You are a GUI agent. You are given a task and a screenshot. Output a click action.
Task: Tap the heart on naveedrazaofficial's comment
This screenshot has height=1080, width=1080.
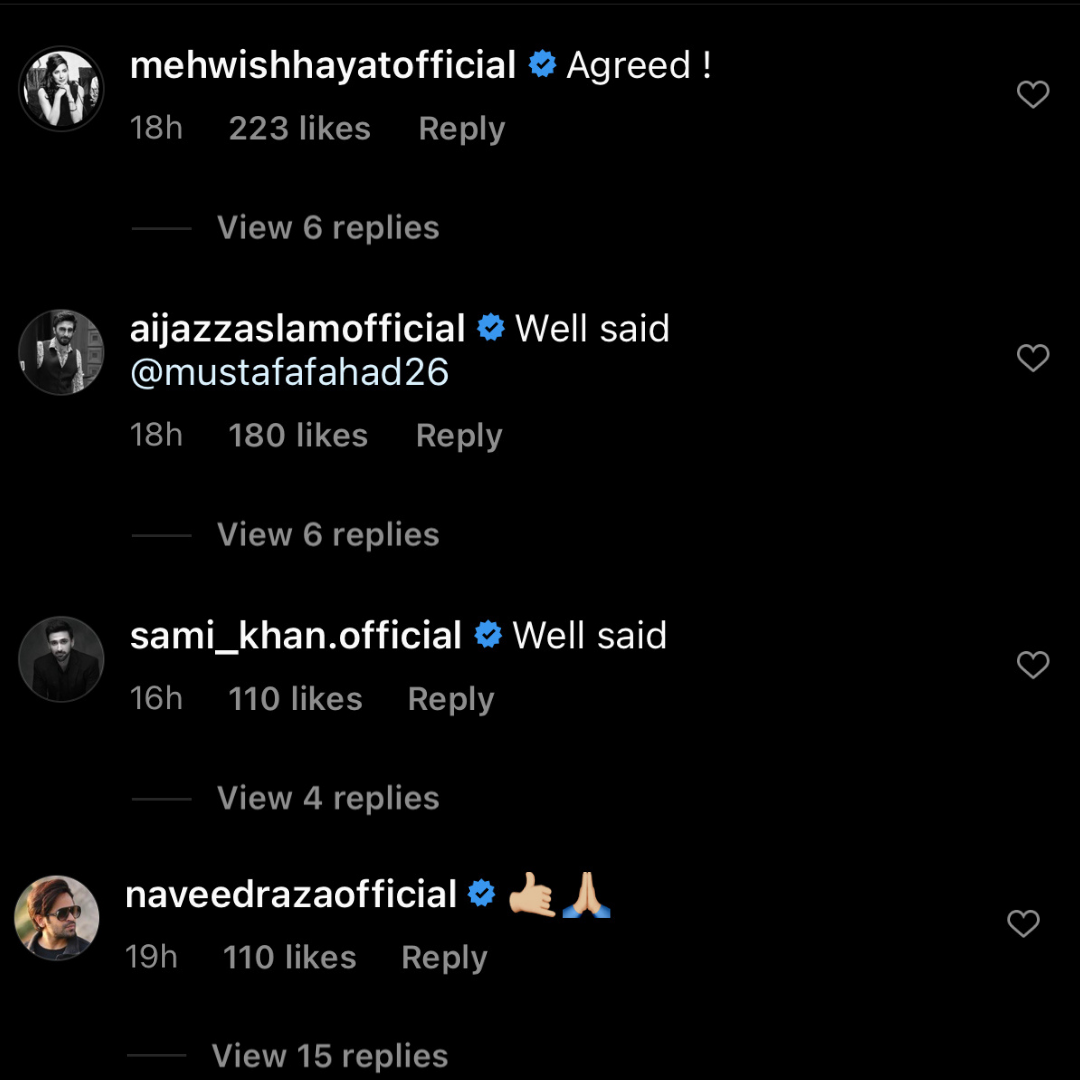(1023, 924)
